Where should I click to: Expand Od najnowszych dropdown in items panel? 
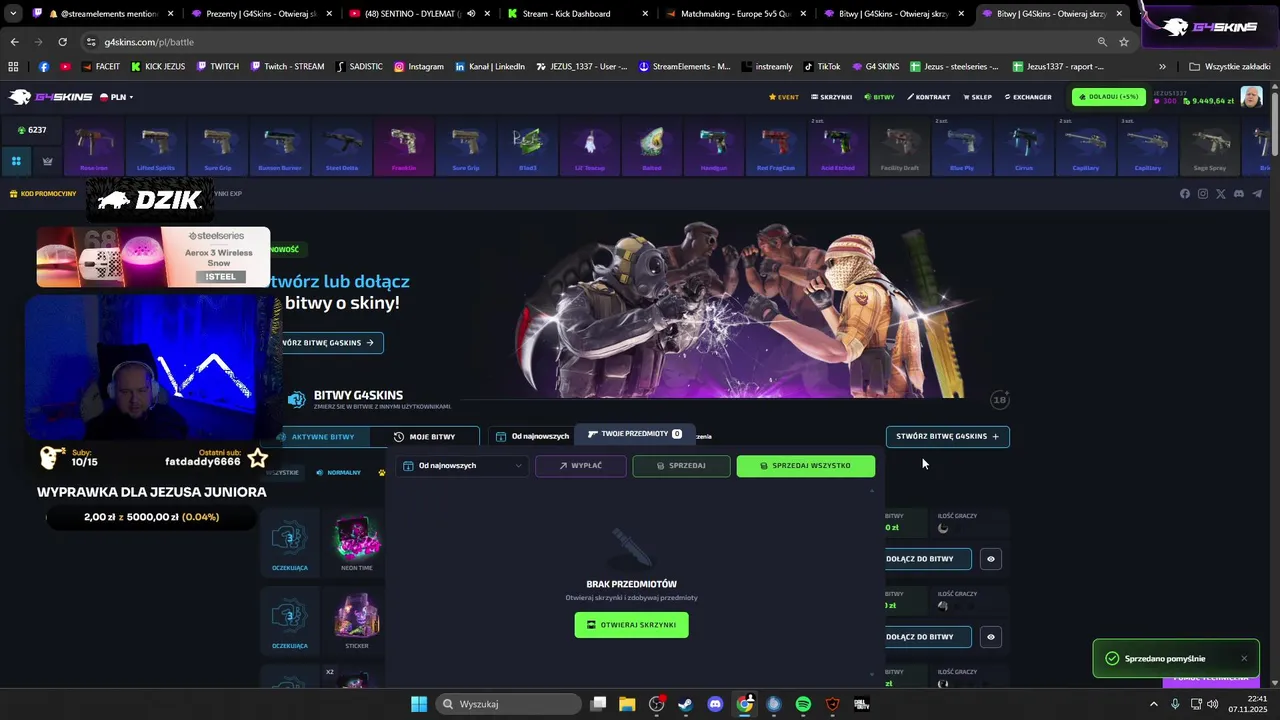(462, 466)
